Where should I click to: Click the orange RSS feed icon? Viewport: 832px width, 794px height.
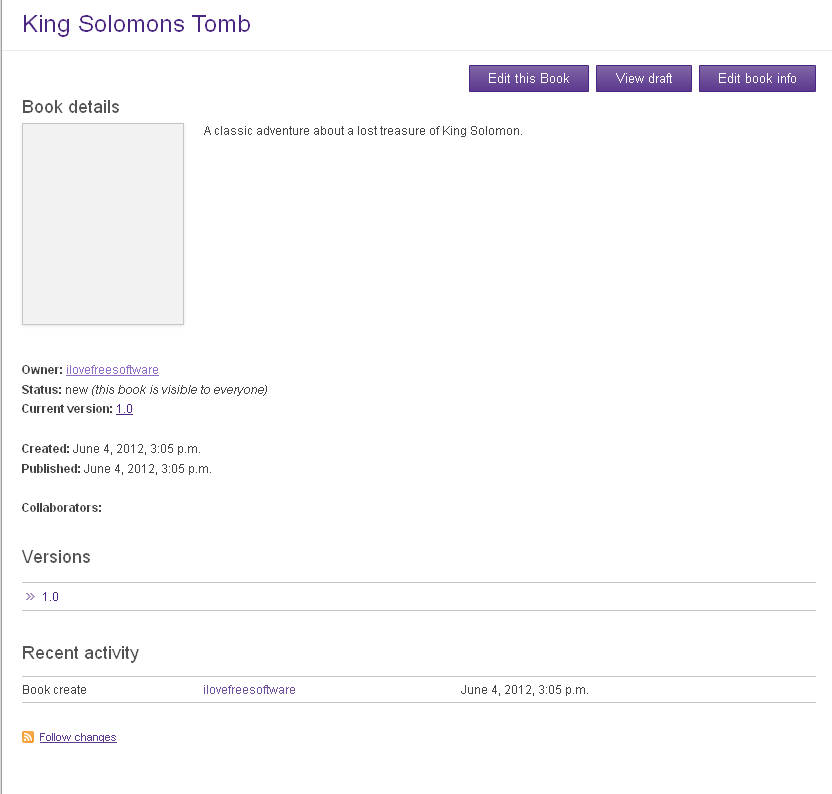(28, 737)
